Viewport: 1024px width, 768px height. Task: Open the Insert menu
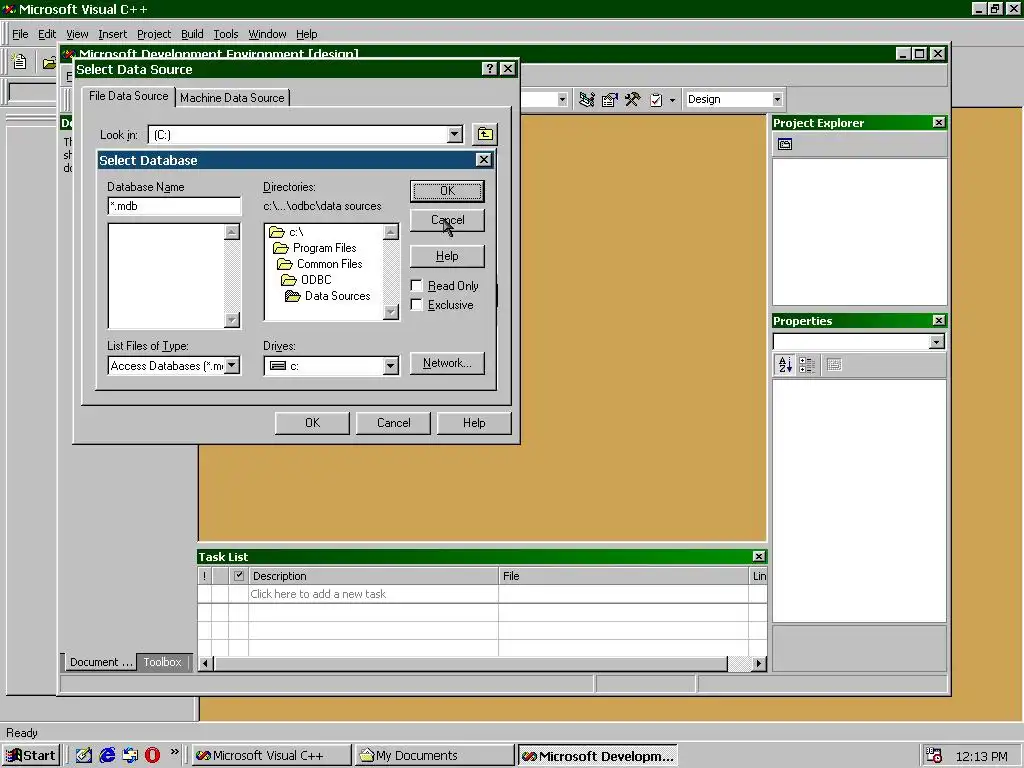click(x=112, y=34)
